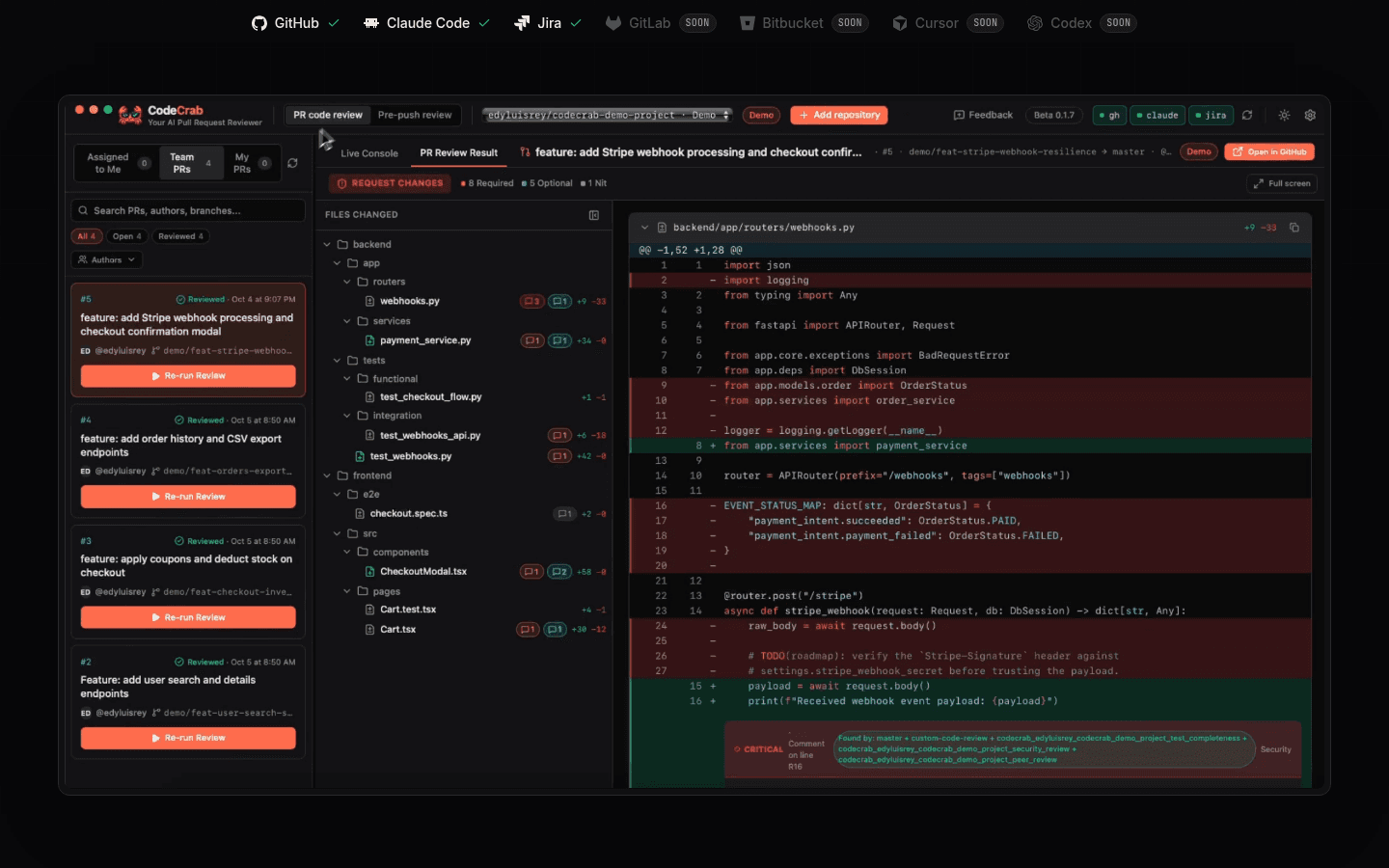Switch to the PR Review Result tab

point(459,152)
